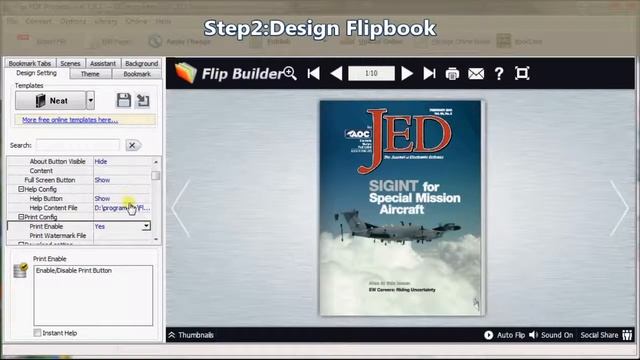Click the Flip Builder logo
This screenshot has height=360, width=640.
click(229, 73)
